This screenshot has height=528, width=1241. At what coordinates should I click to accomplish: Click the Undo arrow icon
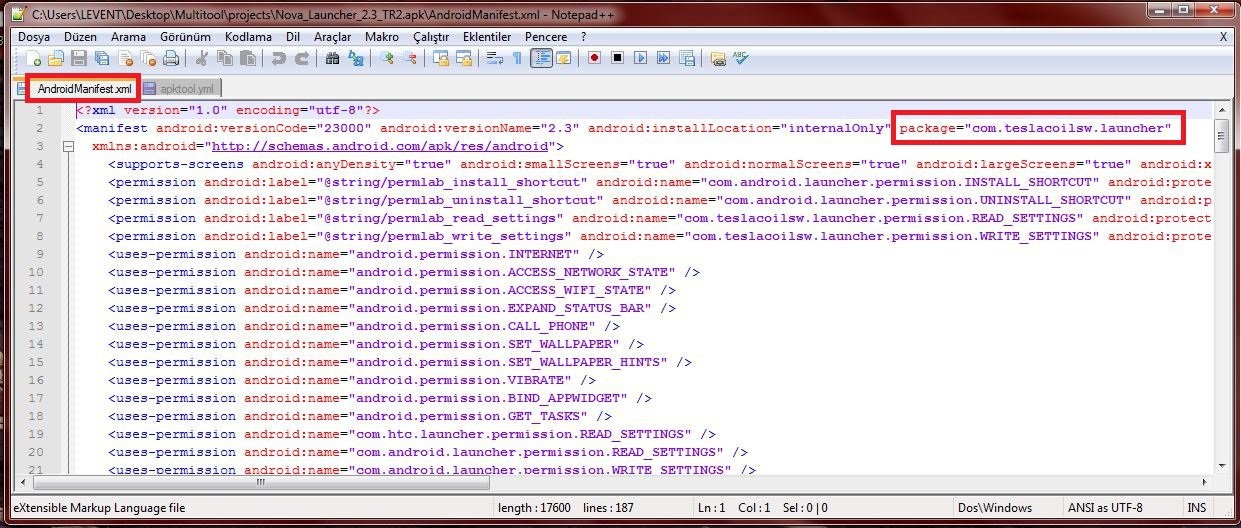pos(279,59)
